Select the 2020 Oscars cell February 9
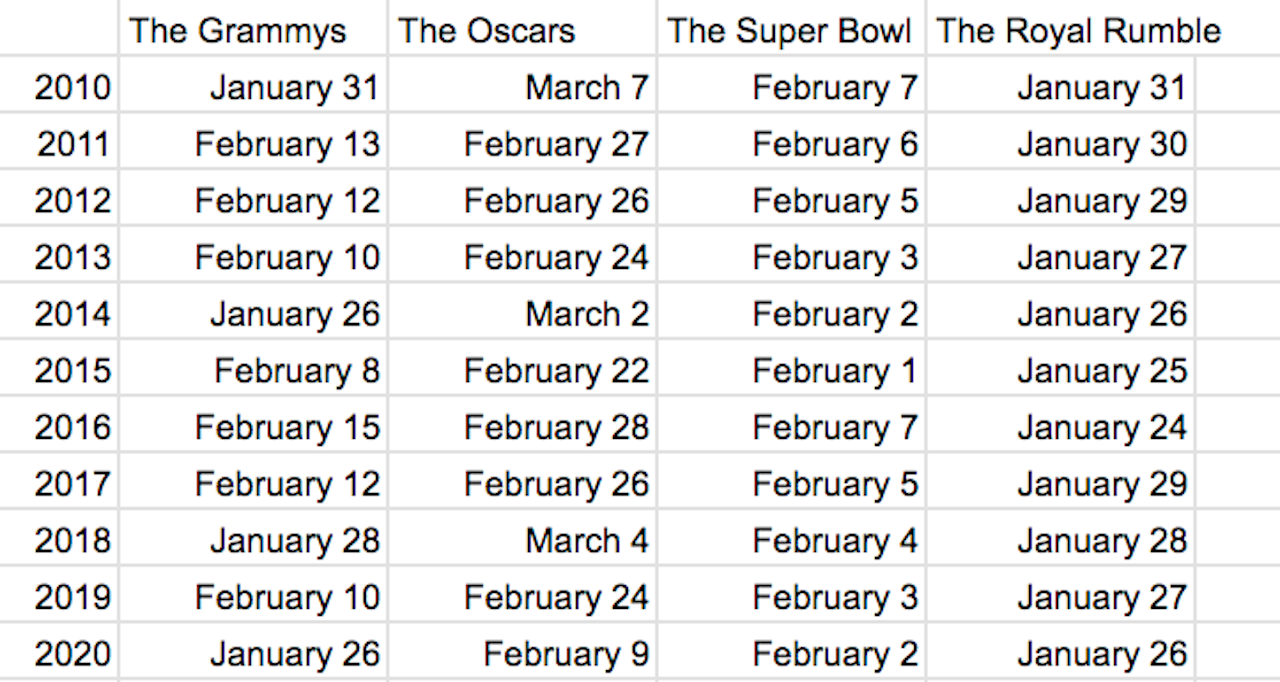This screenshot has width=1280, height=682. [x=522, y=654]
